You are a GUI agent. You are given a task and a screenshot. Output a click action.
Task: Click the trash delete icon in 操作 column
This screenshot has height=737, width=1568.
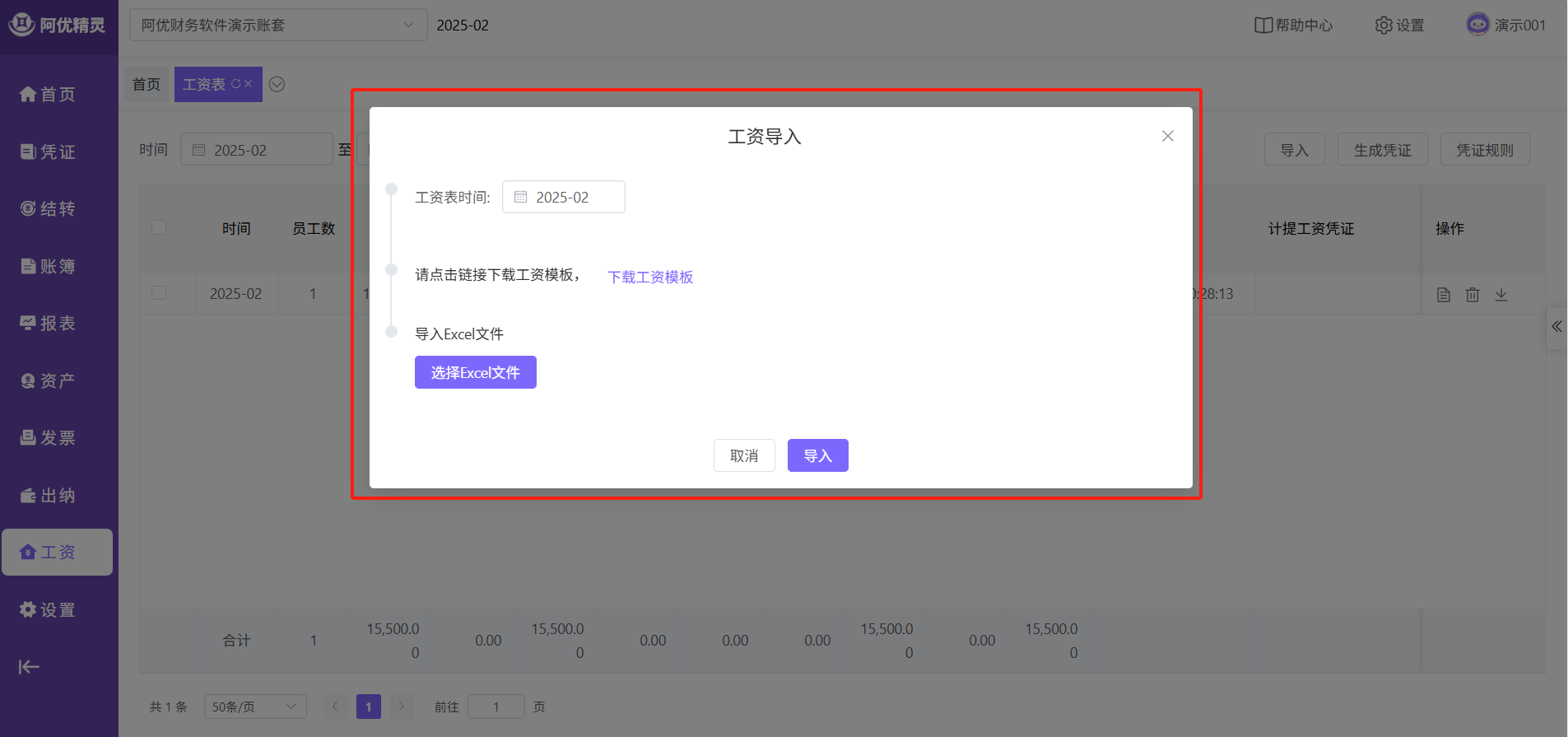(1473, 295)
